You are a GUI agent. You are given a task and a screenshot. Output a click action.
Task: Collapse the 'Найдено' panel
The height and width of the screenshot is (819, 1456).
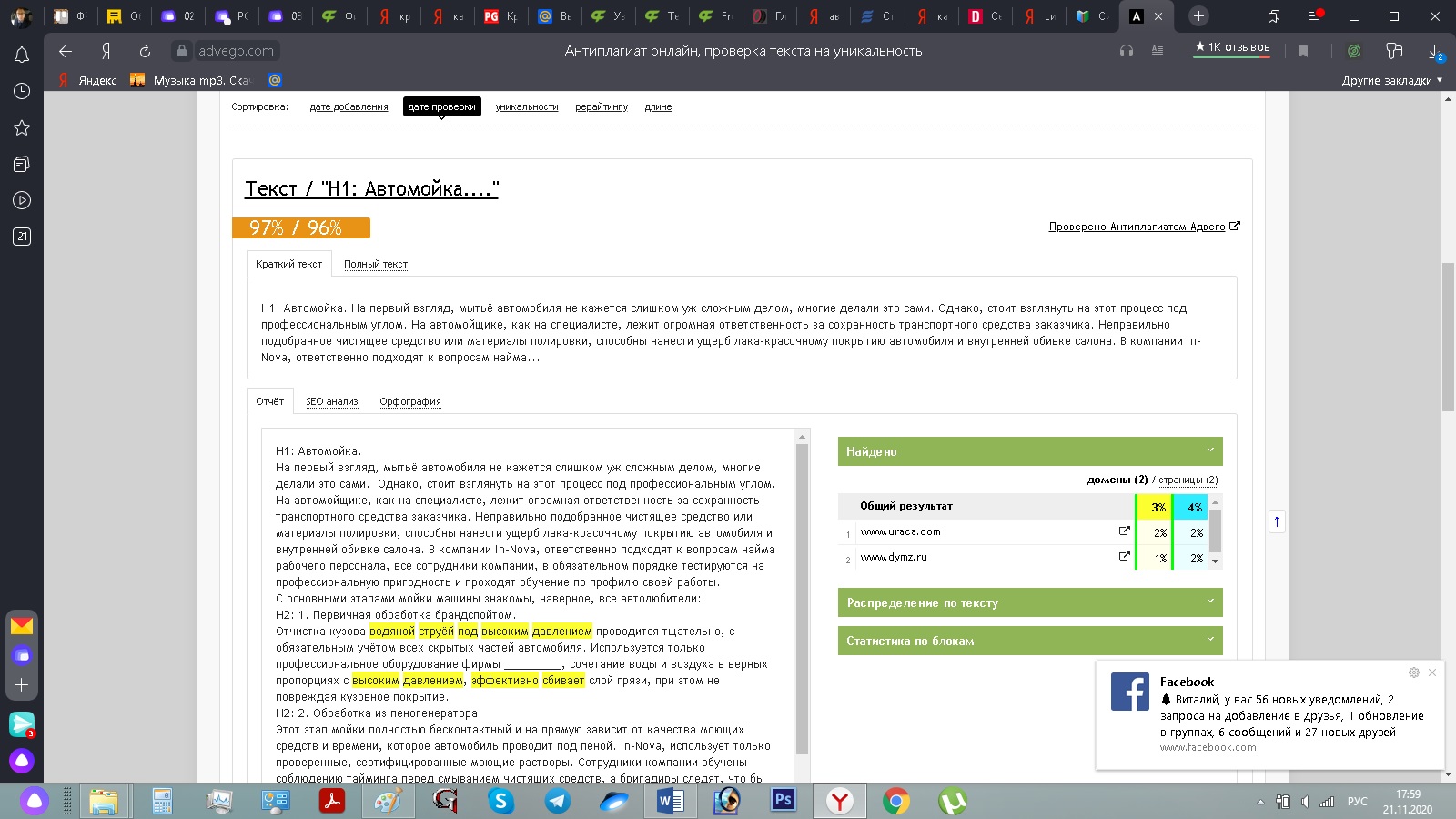click(1030, 451)
